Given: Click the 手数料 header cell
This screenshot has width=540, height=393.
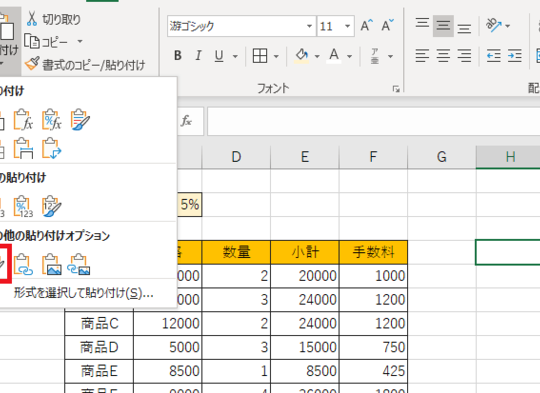Looking at the screenshot, I should [x=373, y=252].
